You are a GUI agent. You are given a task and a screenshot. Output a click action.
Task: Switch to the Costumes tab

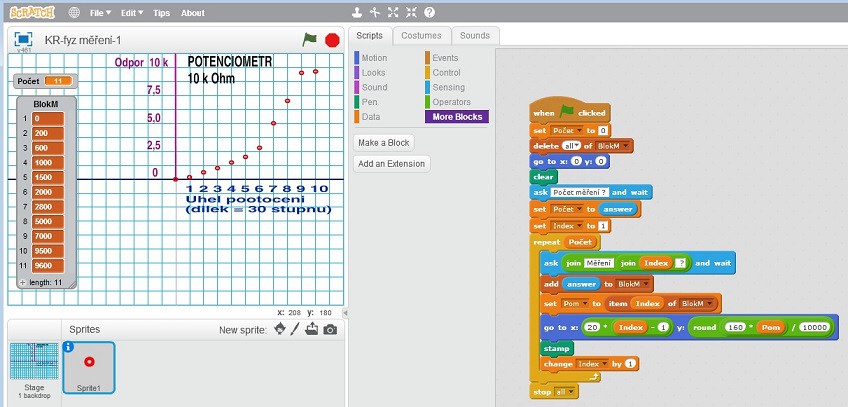420,35
